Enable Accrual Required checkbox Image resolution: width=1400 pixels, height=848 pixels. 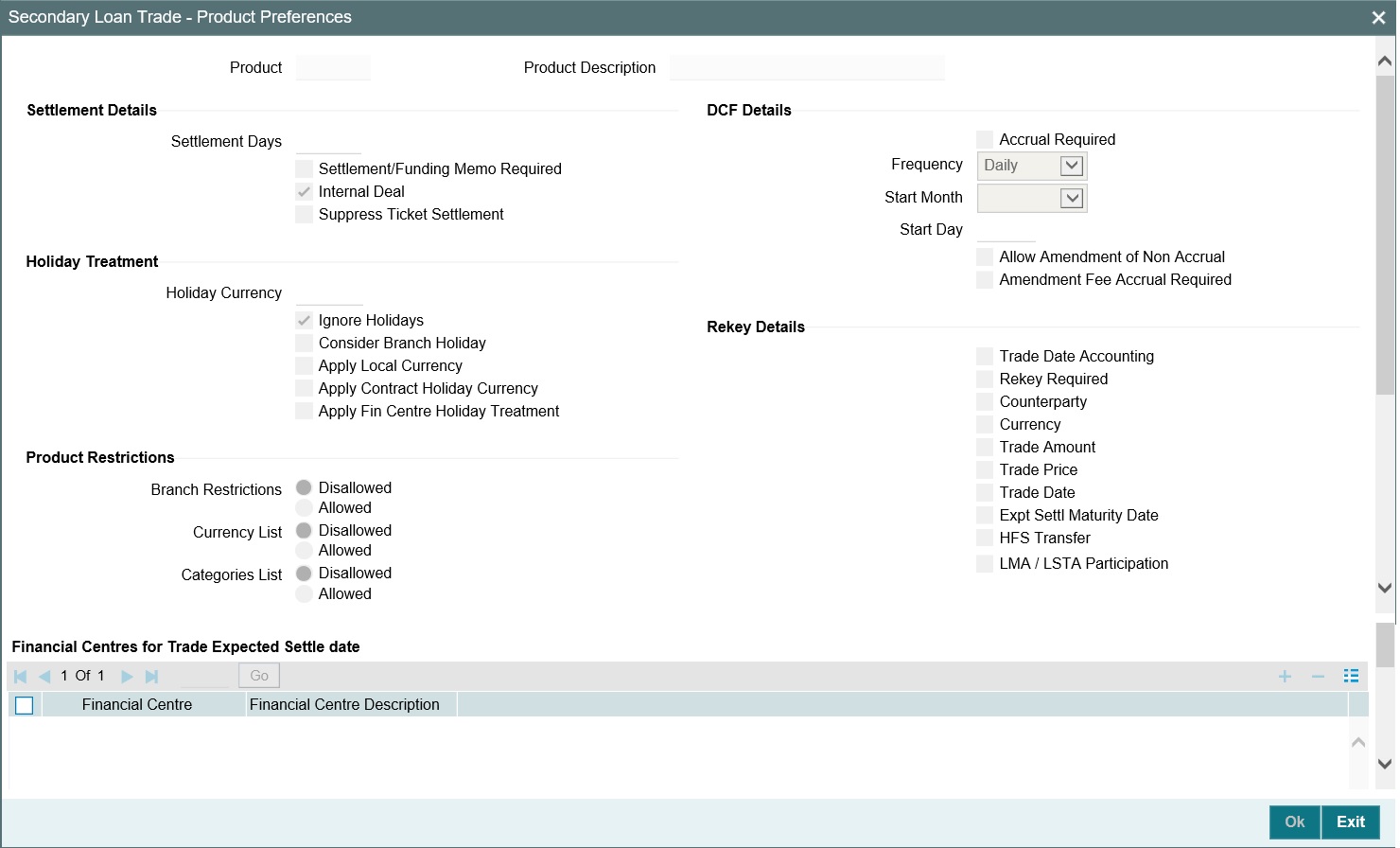click(985, 140)
